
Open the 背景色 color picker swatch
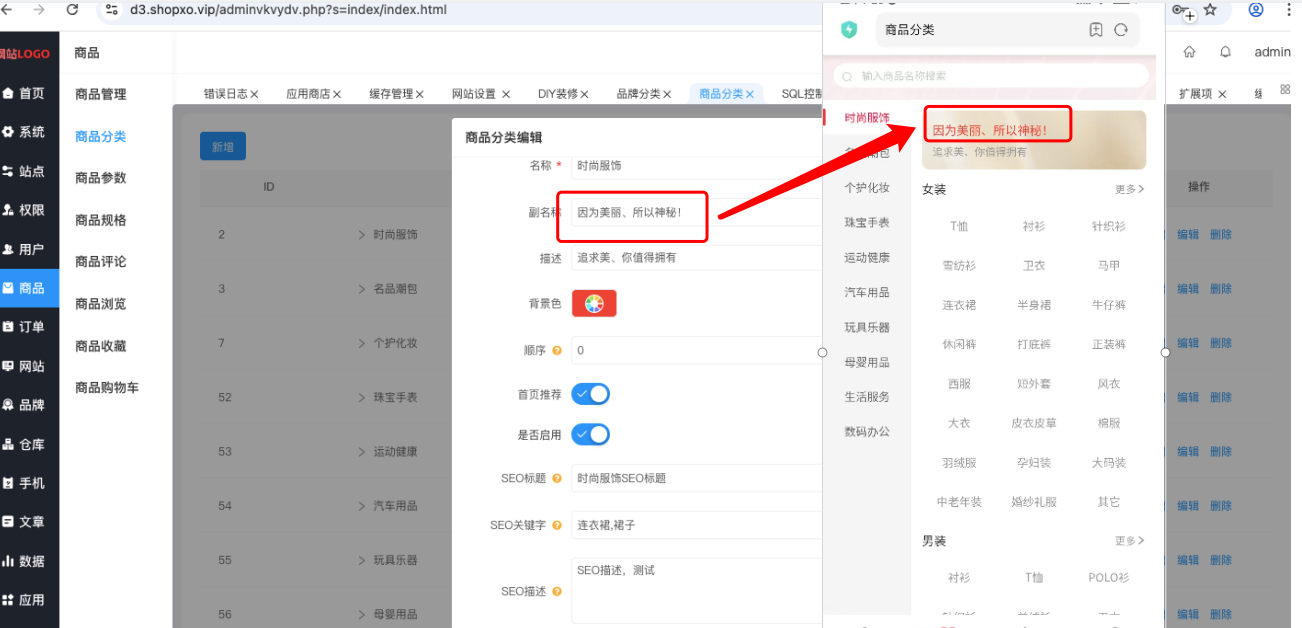point(594,304)
